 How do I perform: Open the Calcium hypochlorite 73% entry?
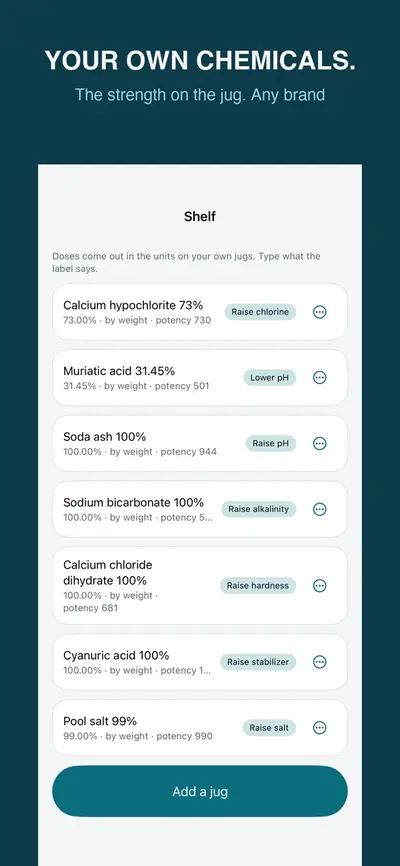(200, 312)
